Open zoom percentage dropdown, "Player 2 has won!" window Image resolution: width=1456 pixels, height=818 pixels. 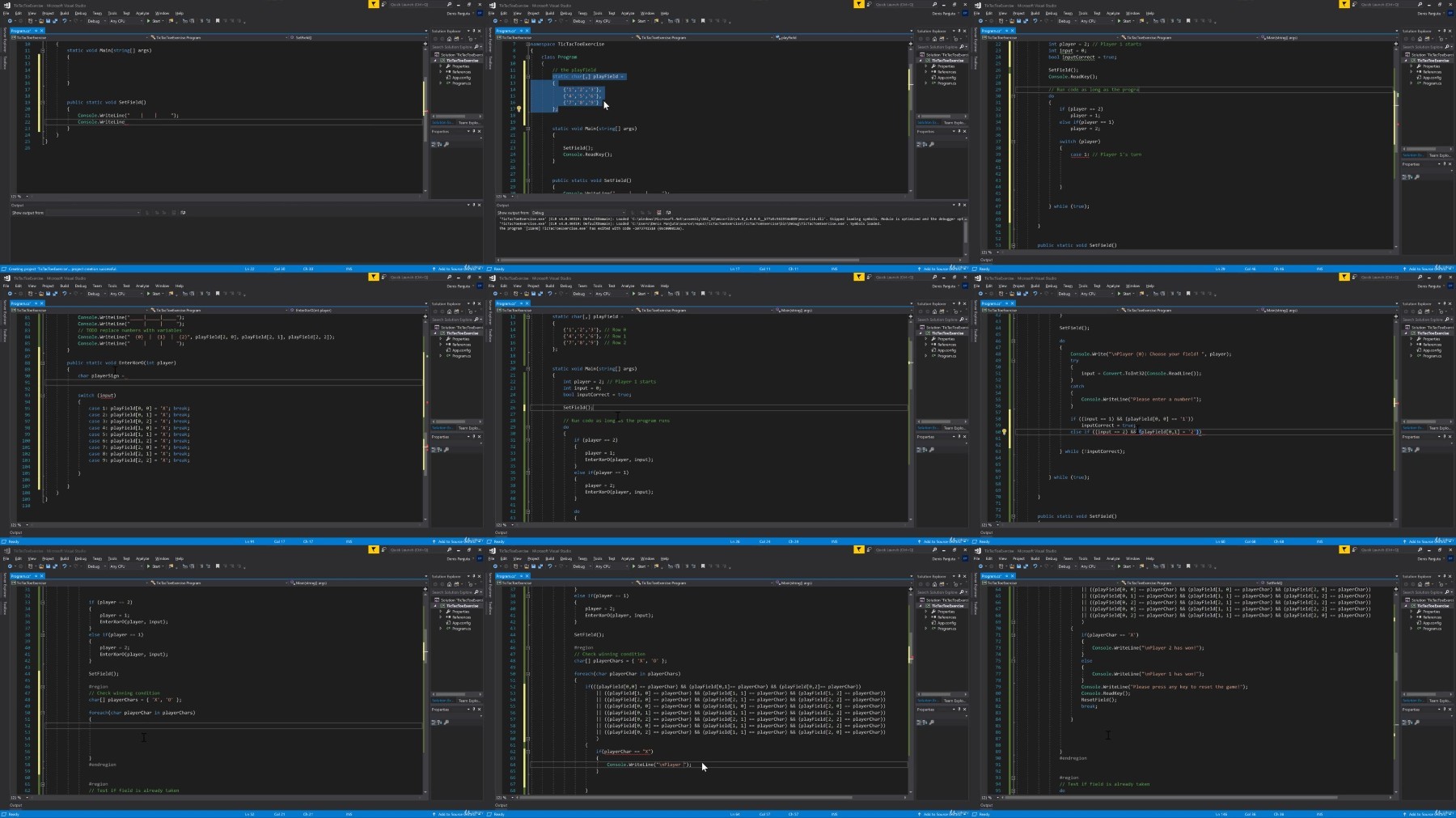pos(997,797)
